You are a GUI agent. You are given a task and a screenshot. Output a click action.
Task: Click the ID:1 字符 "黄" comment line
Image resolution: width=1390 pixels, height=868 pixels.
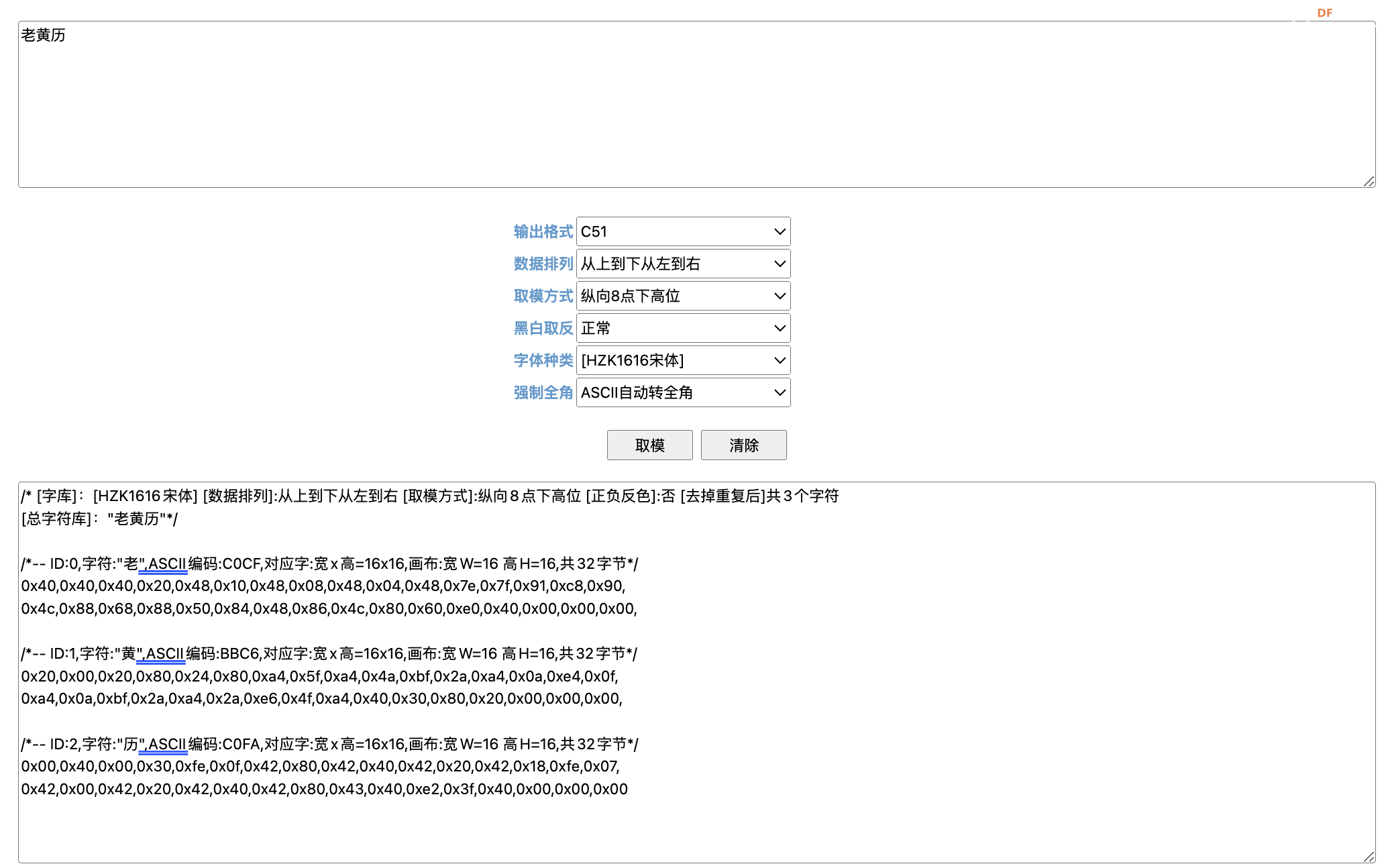[x=329, y=653]
